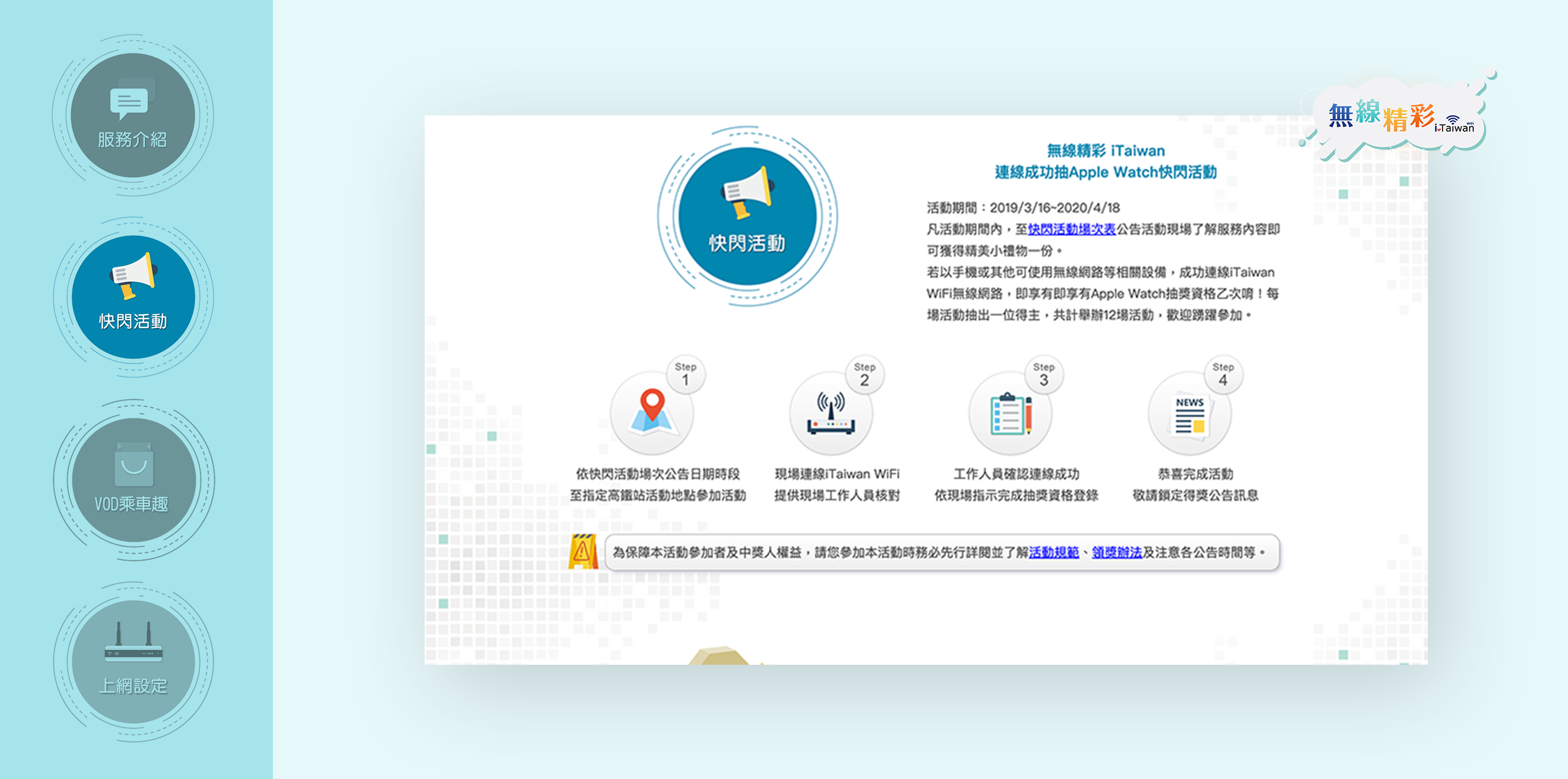This screenshot has width=1568, height=779.
Task: Click the caption 工作人員確認連線成功
Action: [1016, 474]
